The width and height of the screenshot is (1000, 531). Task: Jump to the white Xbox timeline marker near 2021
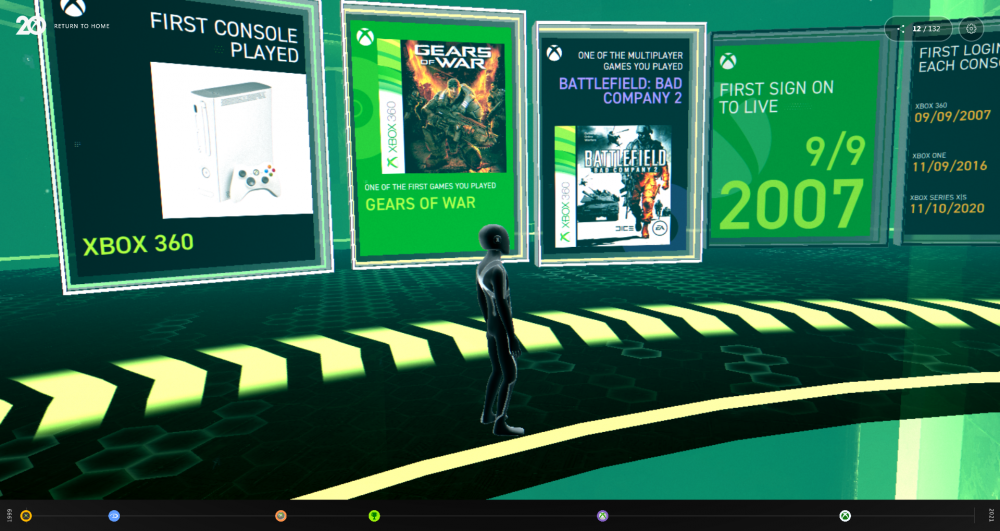845,516
